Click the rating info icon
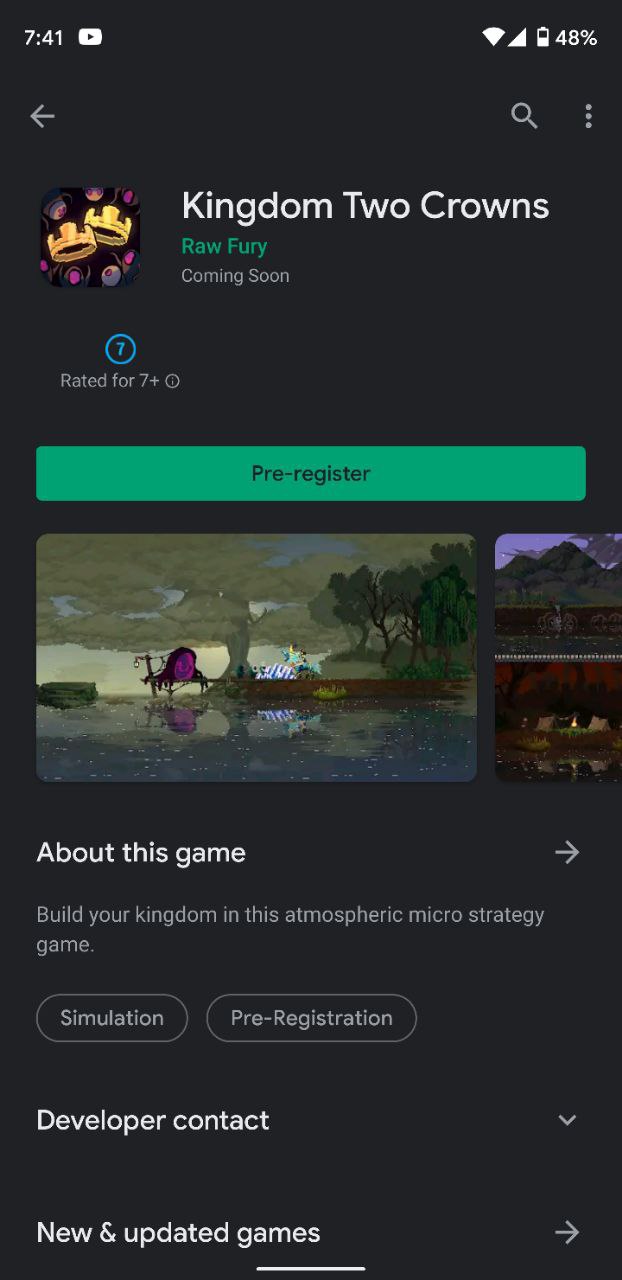The height and width of the screenshot is (1280, 622). [x=172, y=381]
